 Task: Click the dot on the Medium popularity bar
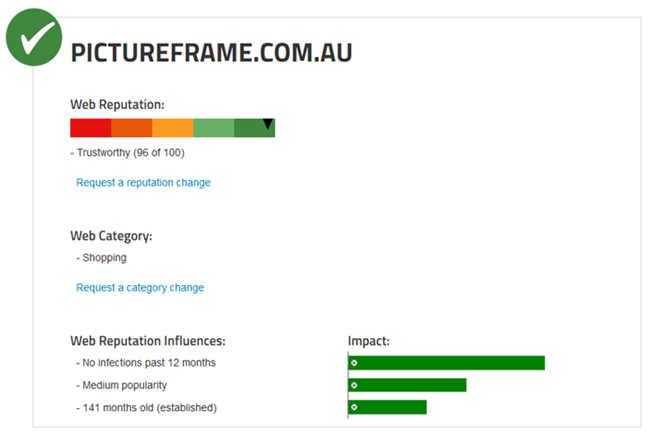(x=354, y=385)
